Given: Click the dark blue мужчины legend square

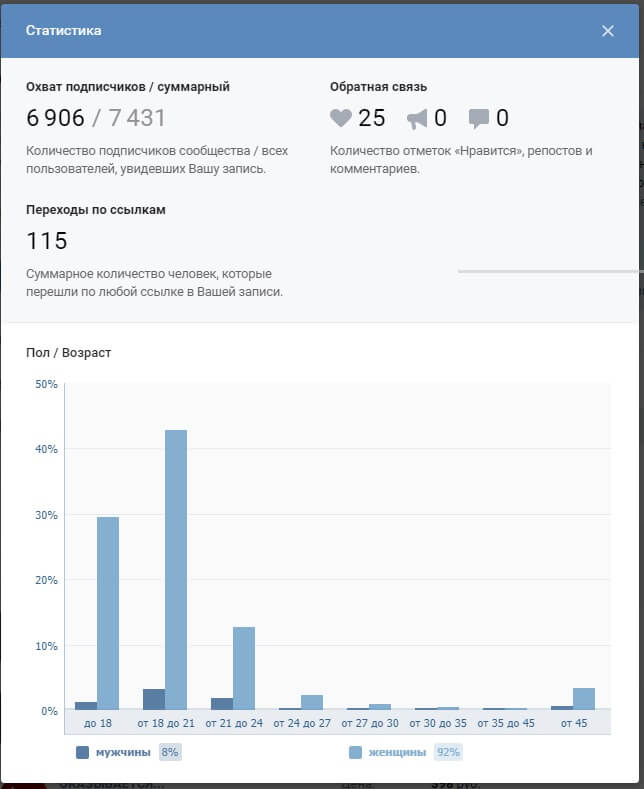Looking at the screenshot, I should (82, 752).
